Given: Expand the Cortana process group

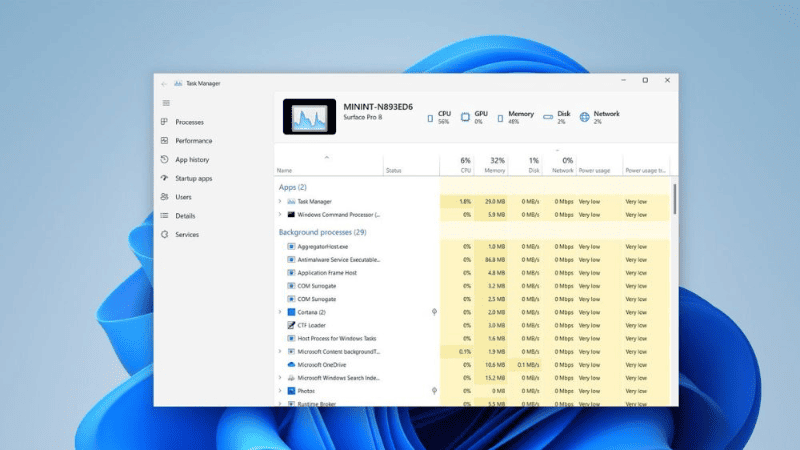Looking at the screenshot, I should pos(280,312).
